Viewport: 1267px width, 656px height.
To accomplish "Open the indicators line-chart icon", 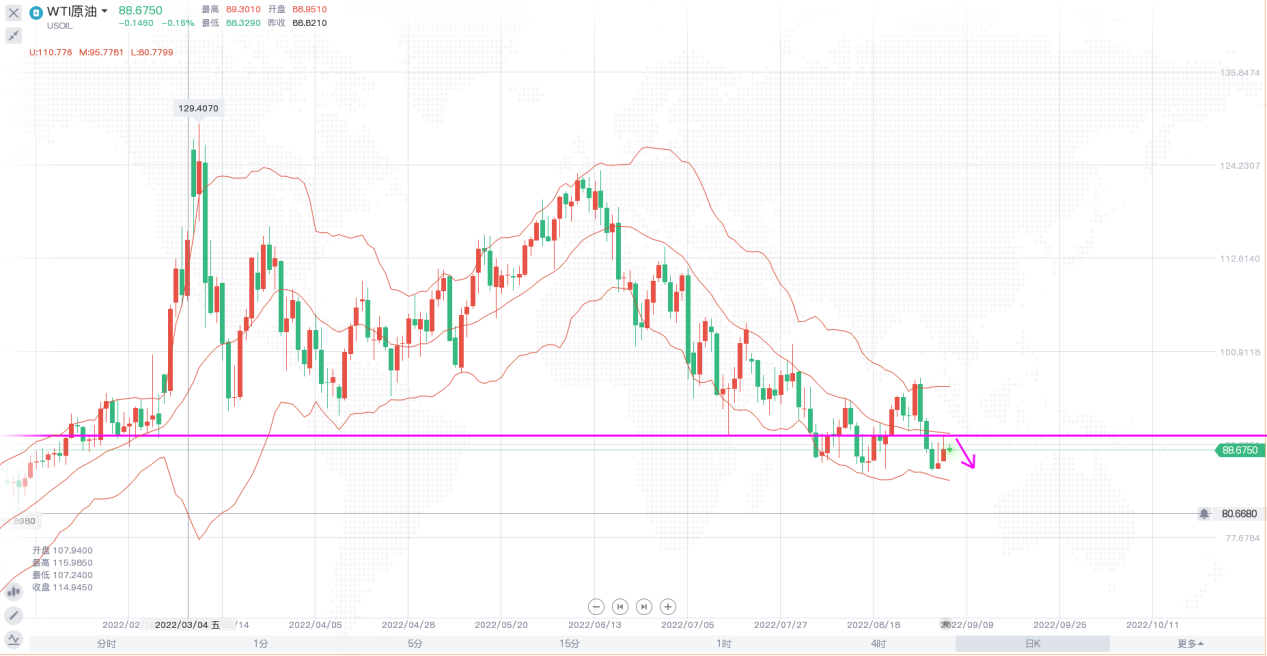I will 14,638.
